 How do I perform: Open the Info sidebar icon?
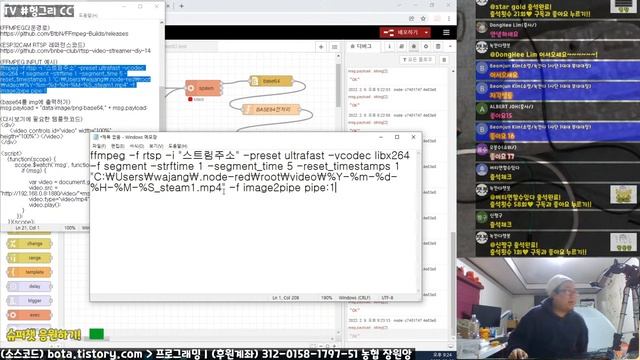389,47
